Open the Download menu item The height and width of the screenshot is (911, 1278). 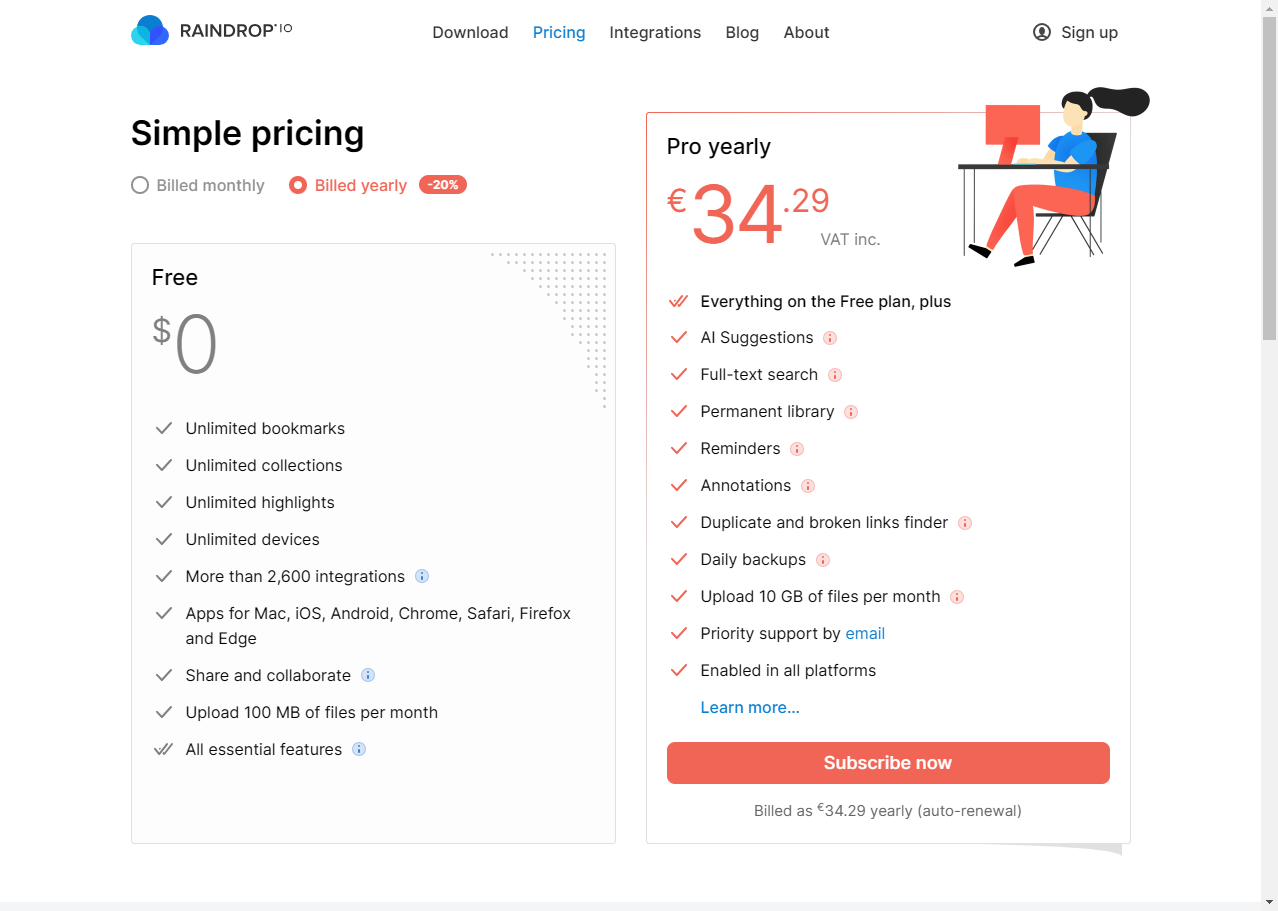pos(470,32)
